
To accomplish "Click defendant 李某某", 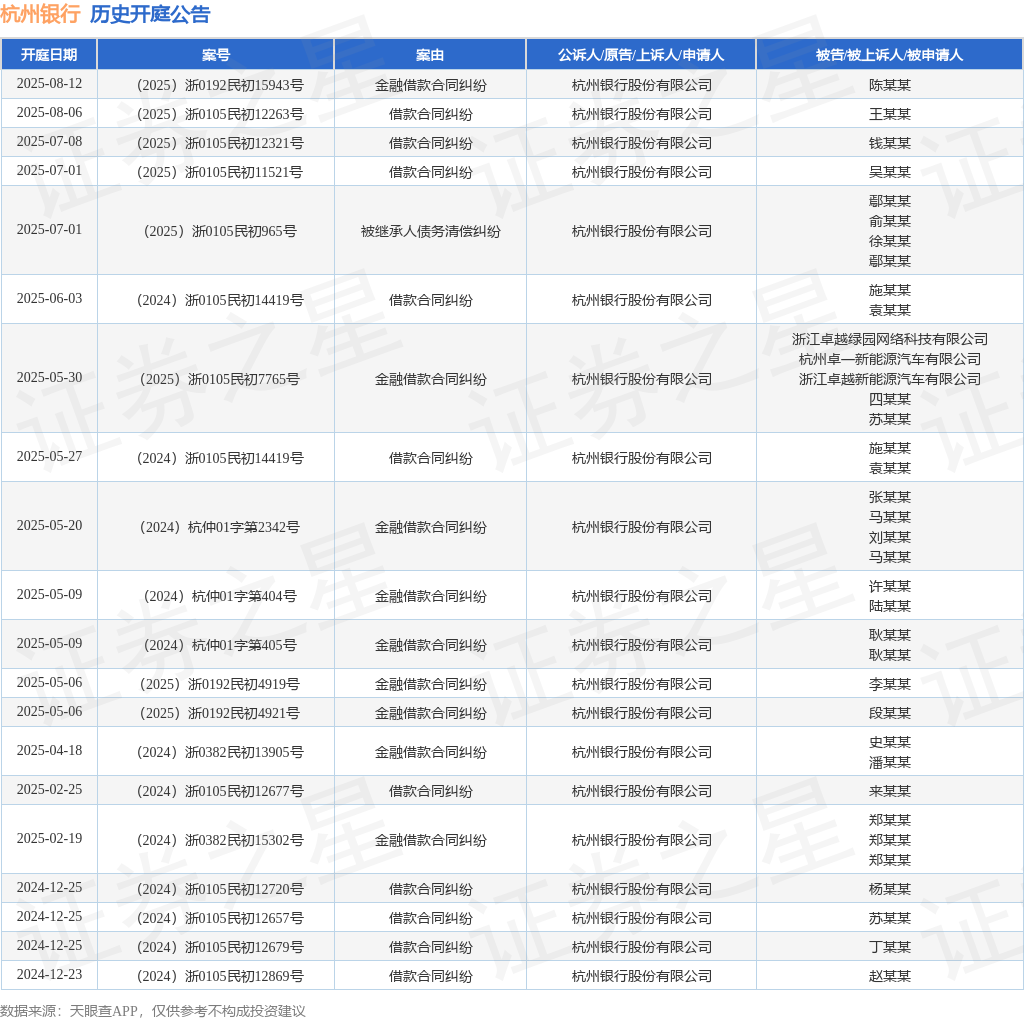I will 889,684.
